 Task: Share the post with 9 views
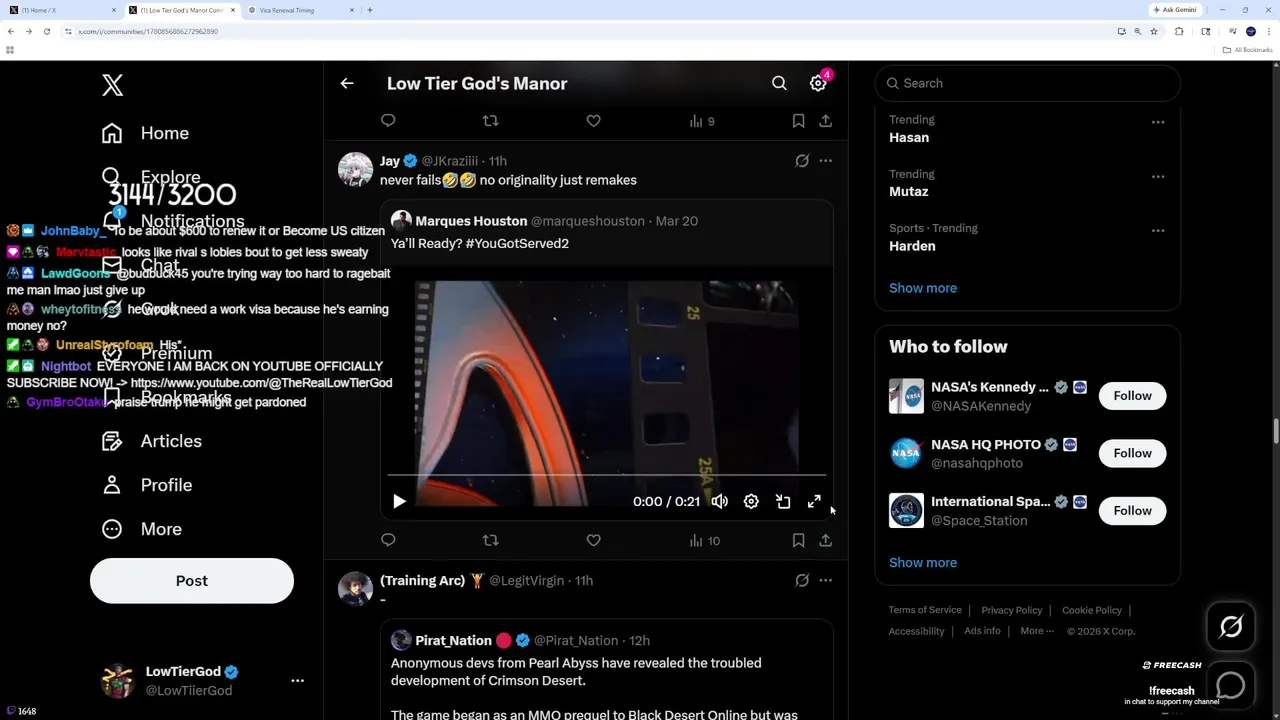(825, 121)
